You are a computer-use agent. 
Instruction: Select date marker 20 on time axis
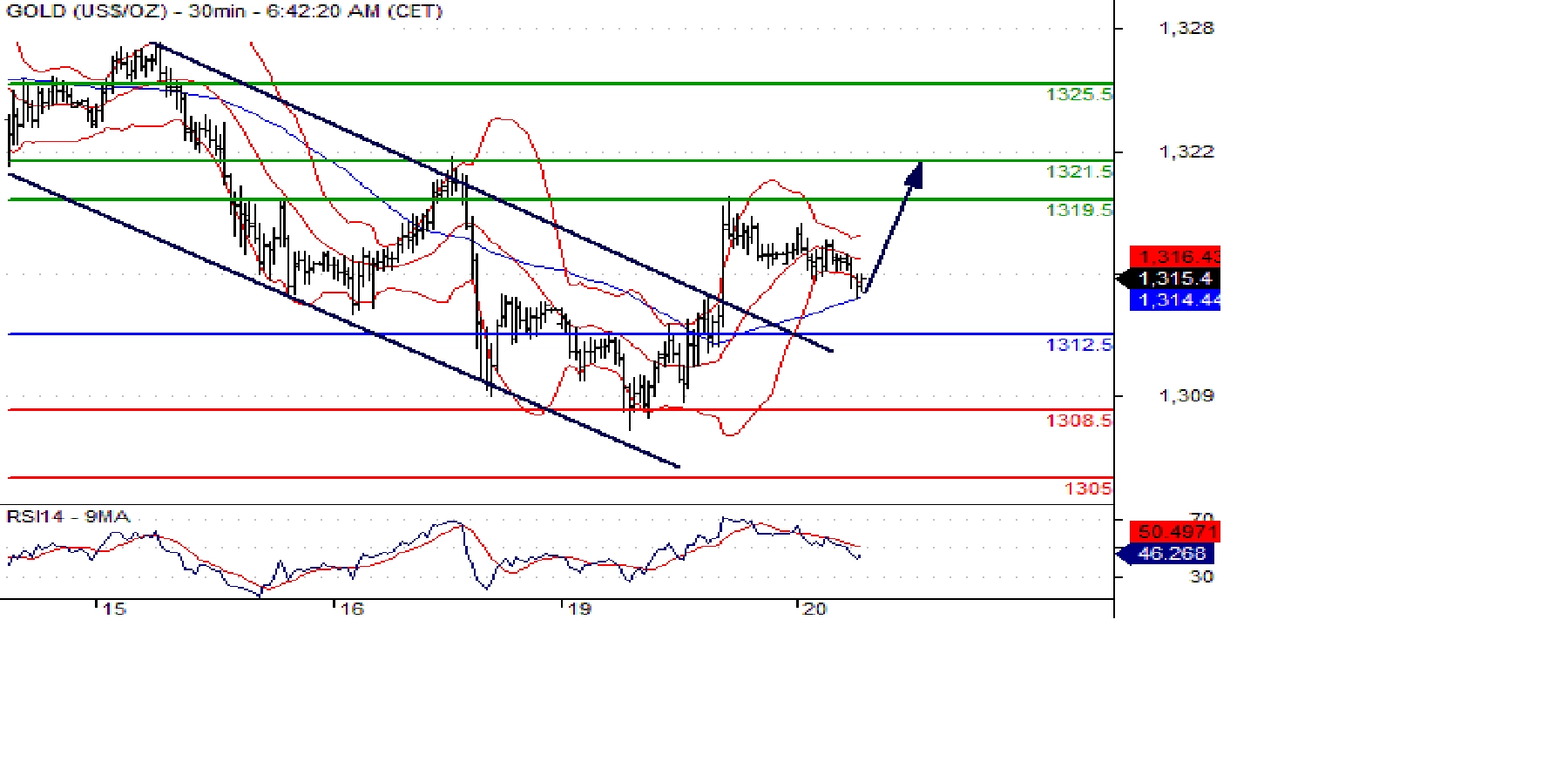[814, 609]
